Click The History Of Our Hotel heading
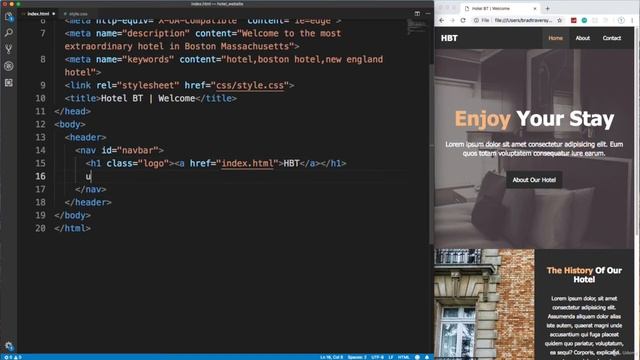 584,275
